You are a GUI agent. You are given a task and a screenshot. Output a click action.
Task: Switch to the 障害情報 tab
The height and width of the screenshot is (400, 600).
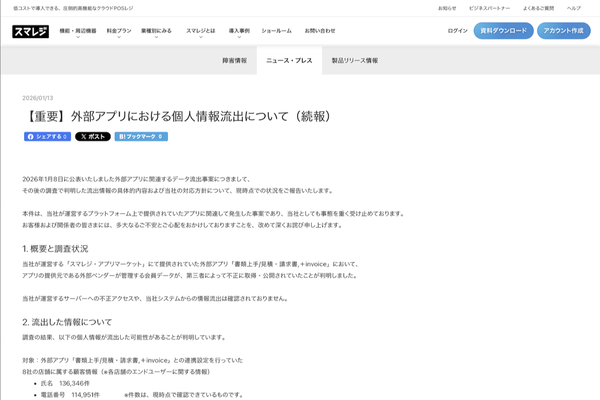[235, 60]
